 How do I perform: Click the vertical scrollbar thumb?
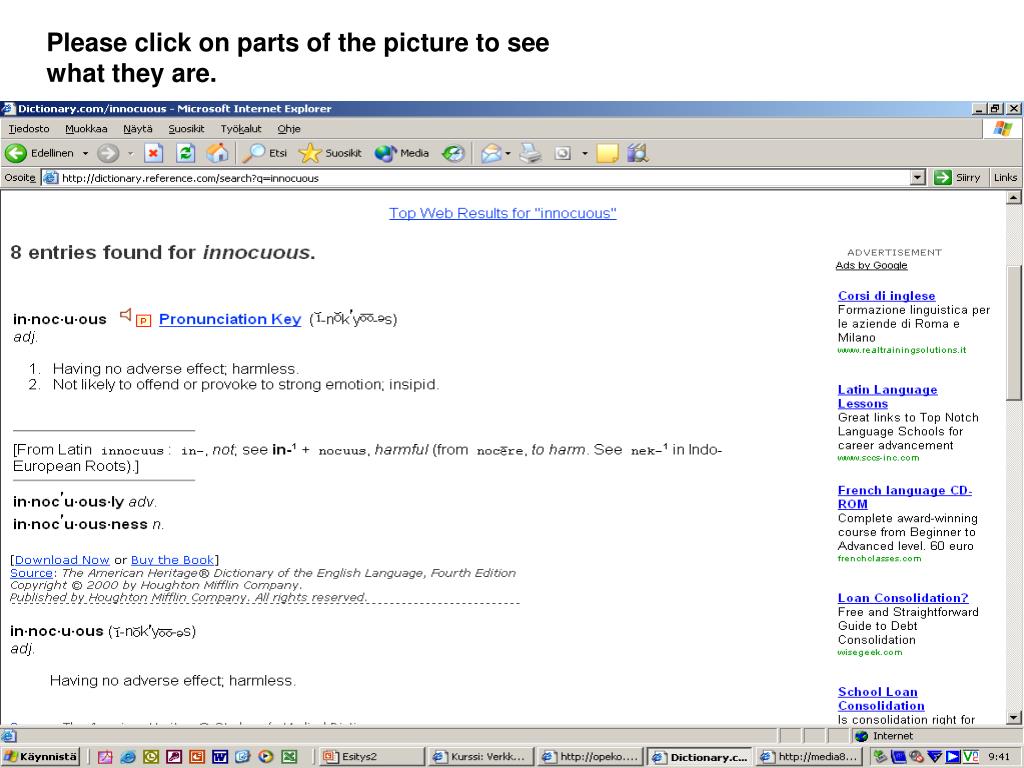click(x=1014, y=333)
